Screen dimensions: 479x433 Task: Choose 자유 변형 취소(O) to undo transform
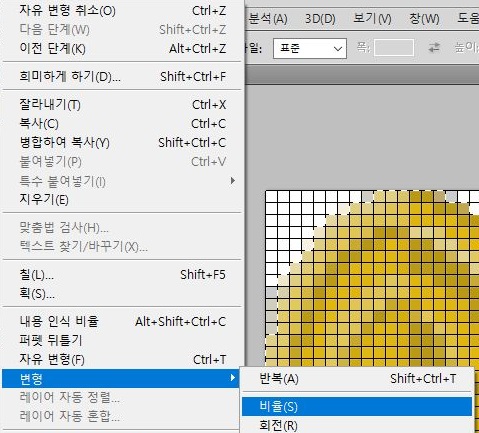coord(122,11)
